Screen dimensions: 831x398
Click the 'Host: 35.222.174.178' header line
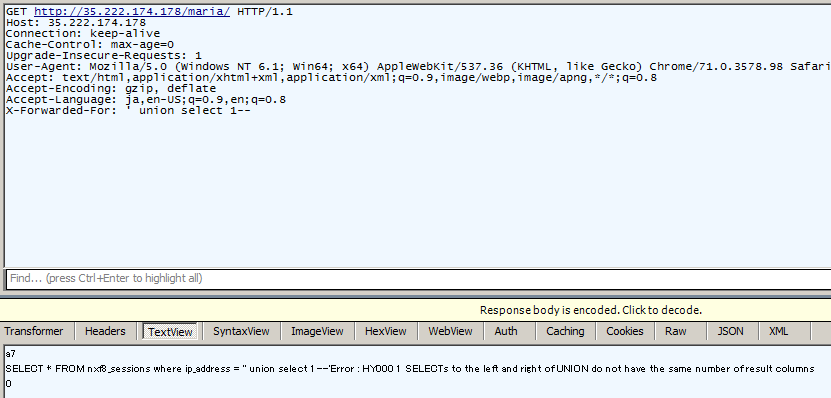(x=76, y=22)
